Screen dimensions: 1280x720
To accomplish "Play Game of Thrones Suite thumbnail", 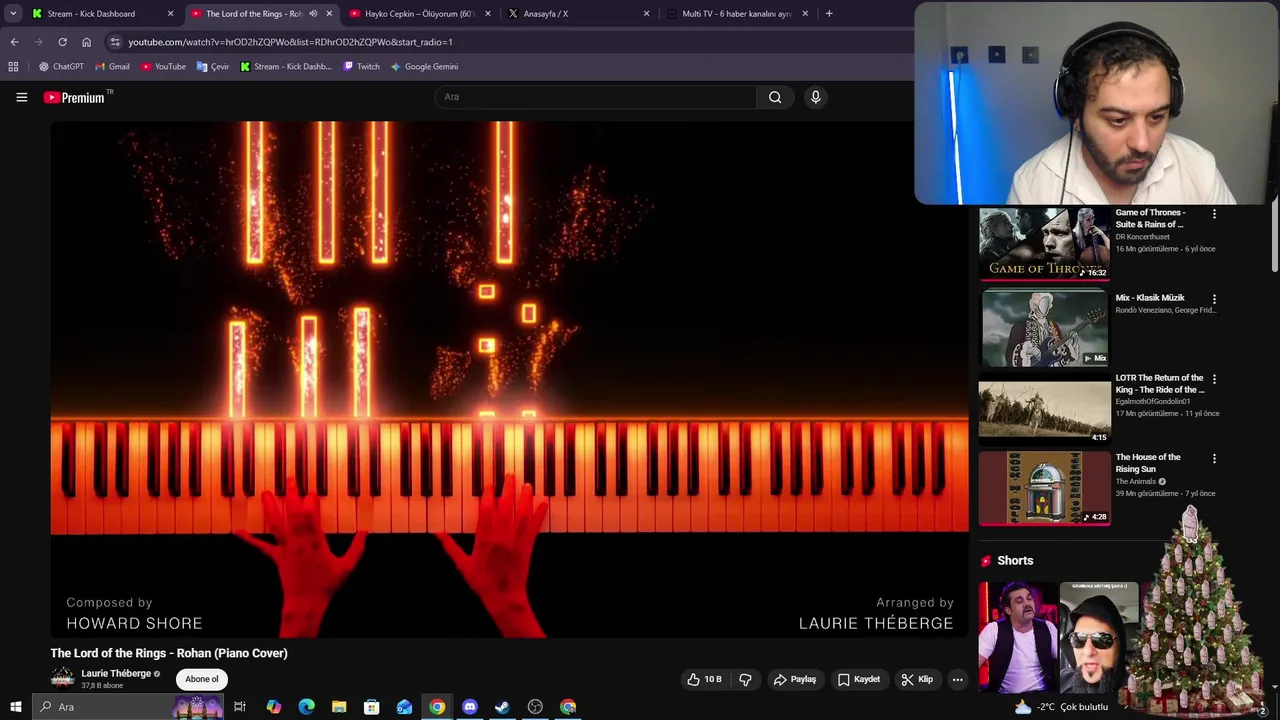I will click(x=1044, y=243).
